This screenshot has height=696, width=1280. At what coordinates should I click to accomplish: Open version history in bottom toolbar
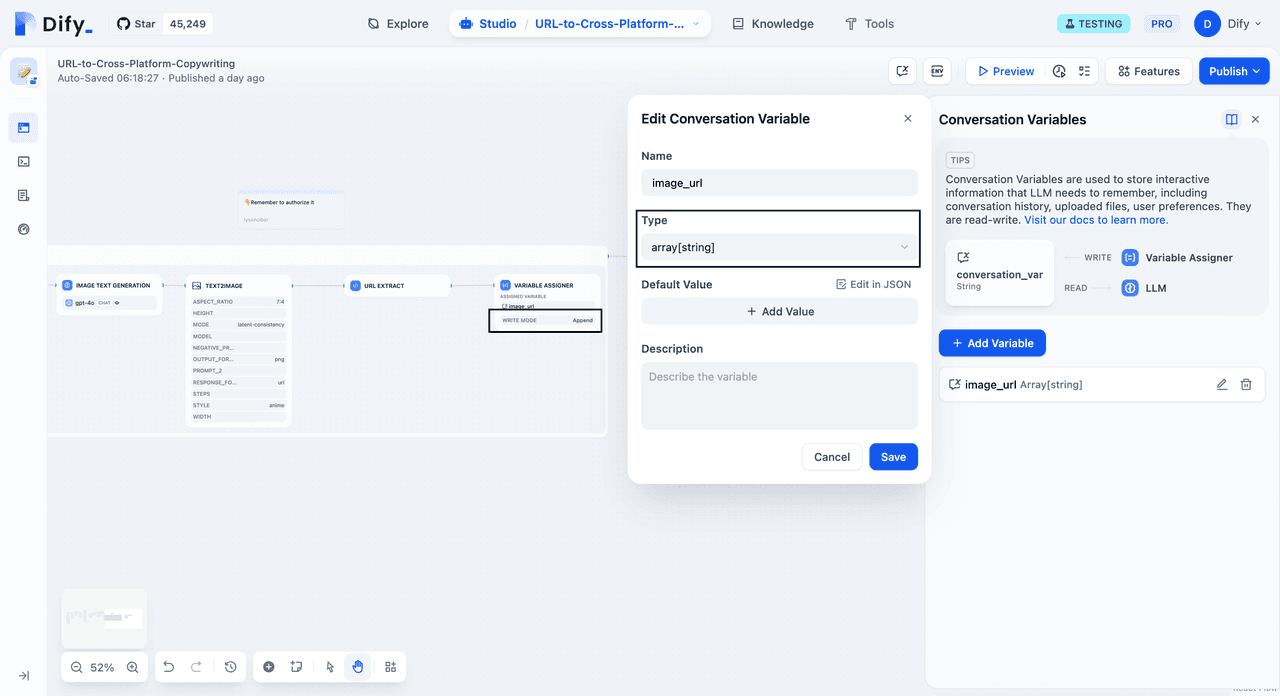point(230,667)
